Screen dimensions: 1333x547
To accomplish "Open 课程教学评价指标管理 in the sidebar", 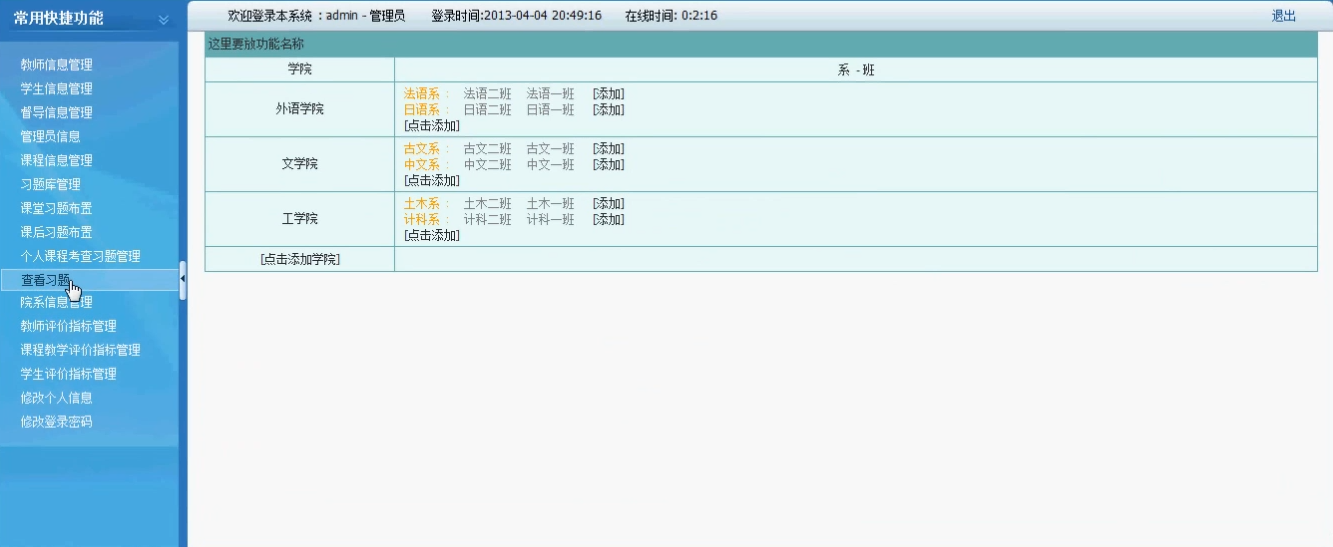I will pos(81,351).
